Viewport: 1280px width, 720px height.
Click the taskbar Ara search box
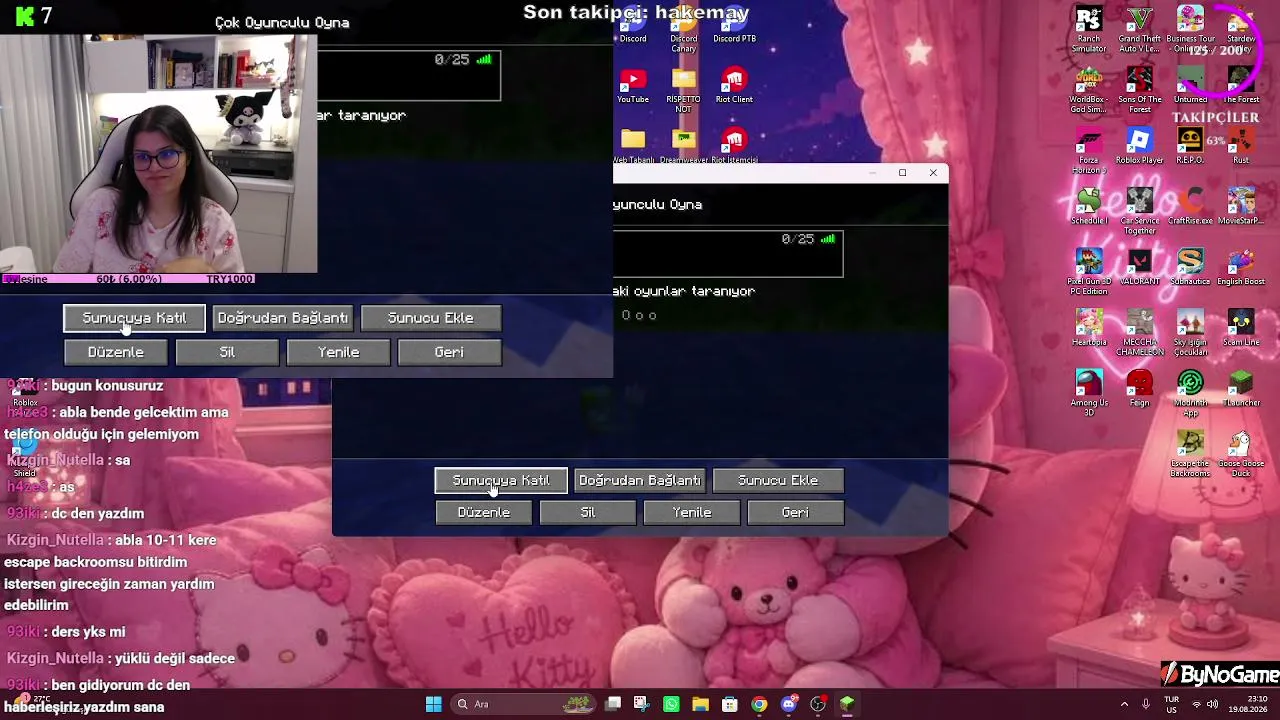[x=522, y=704]
